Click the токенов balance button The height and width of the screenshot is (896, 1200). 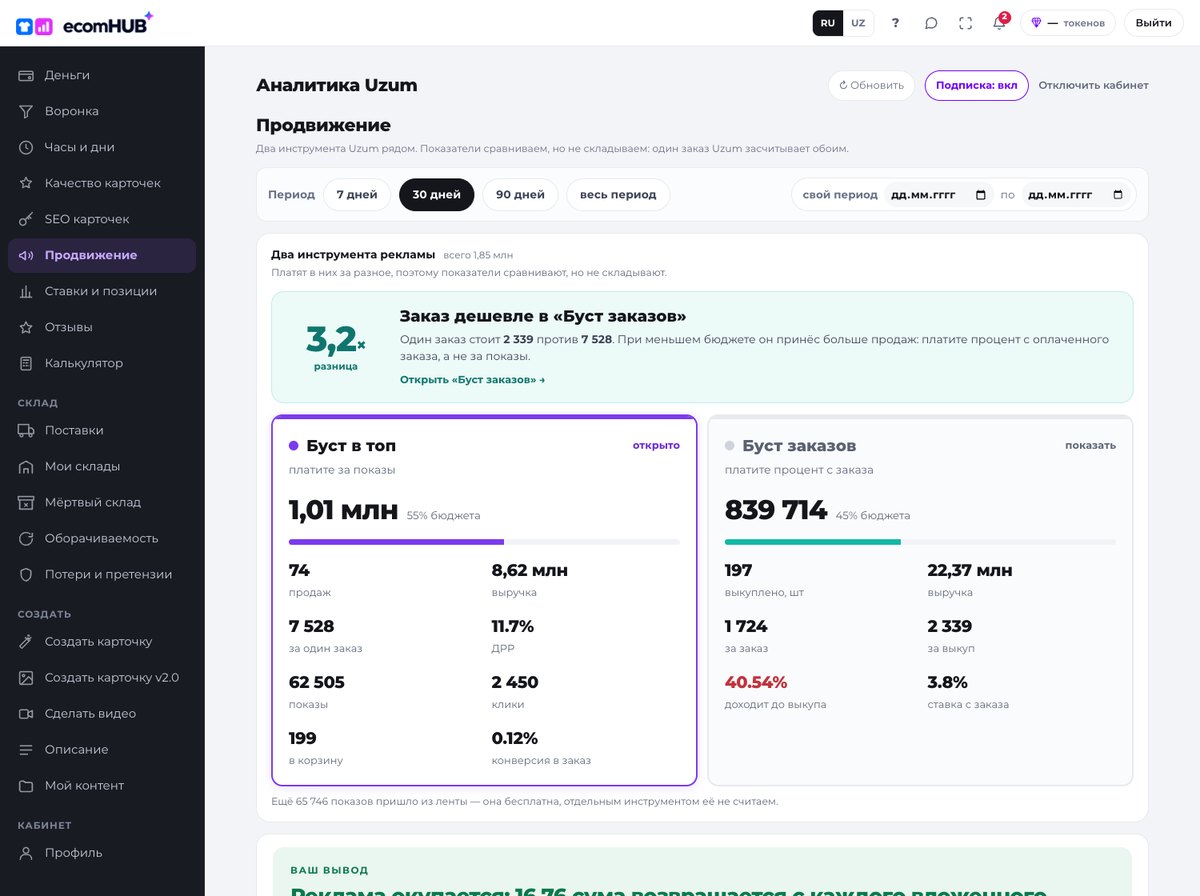pyautogui.click(x=1068, y=23)
